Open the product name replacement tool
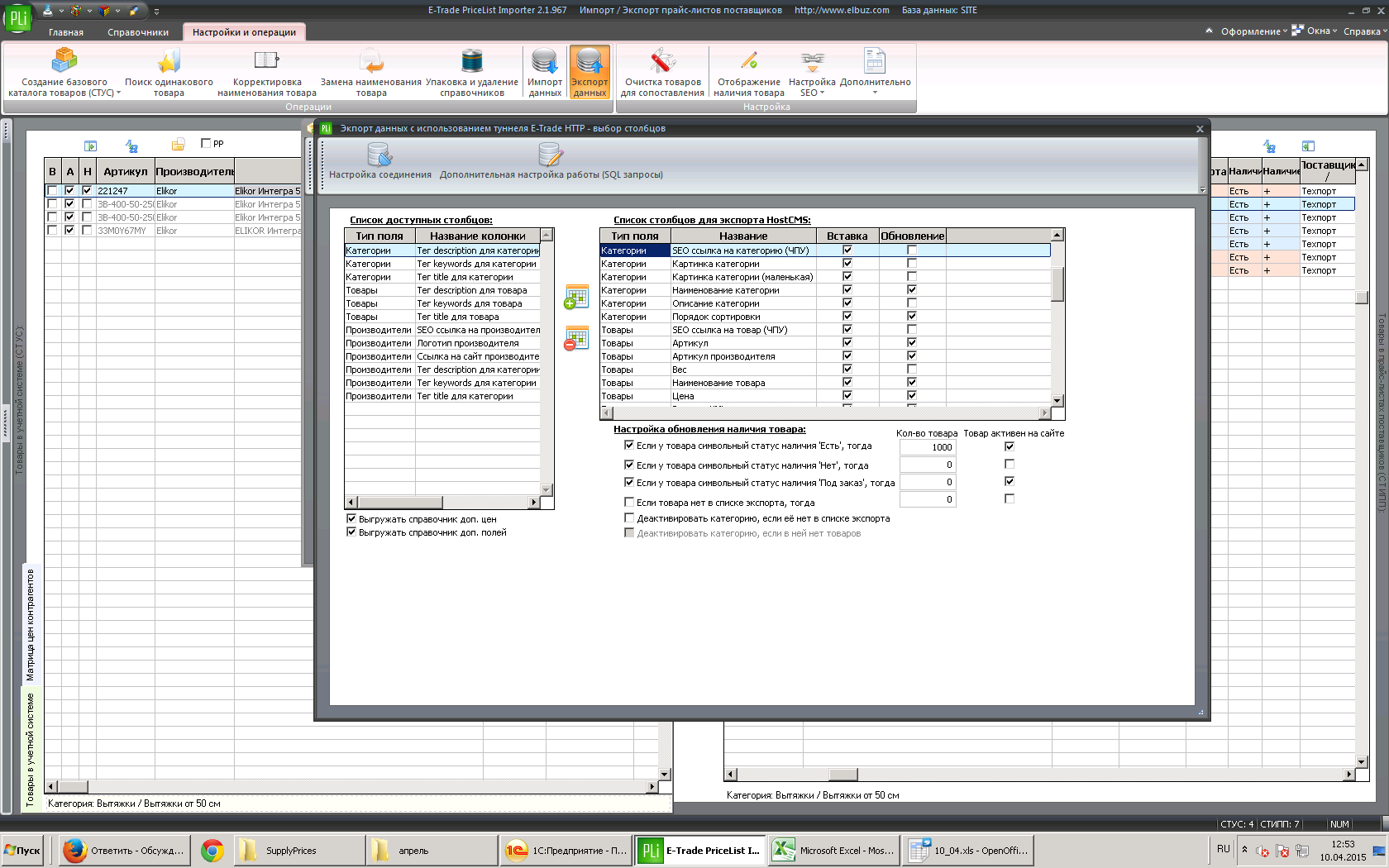Viewport: 1389px width, 868px height. pyautogui.click(x=371, y=72)
